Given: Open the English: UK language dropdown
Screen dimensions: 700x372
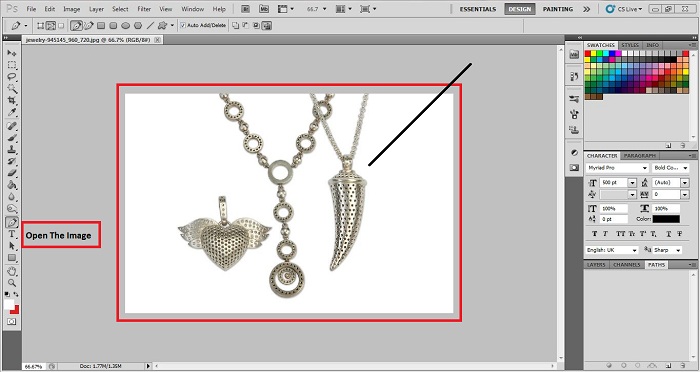Looking at the screenshot, I should [x=634, y=250].
